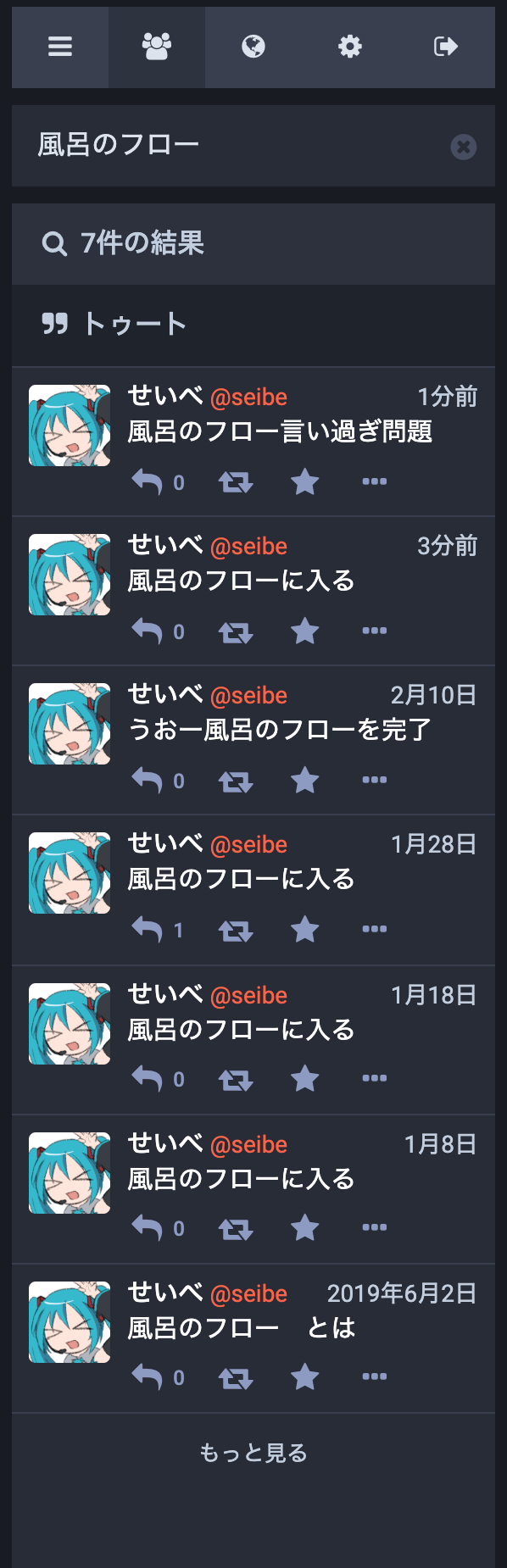Boost the 1月8日 toot
The height and width of the screenshot is (1568, 507).
pyautogui.click(x=236, y=1228)
